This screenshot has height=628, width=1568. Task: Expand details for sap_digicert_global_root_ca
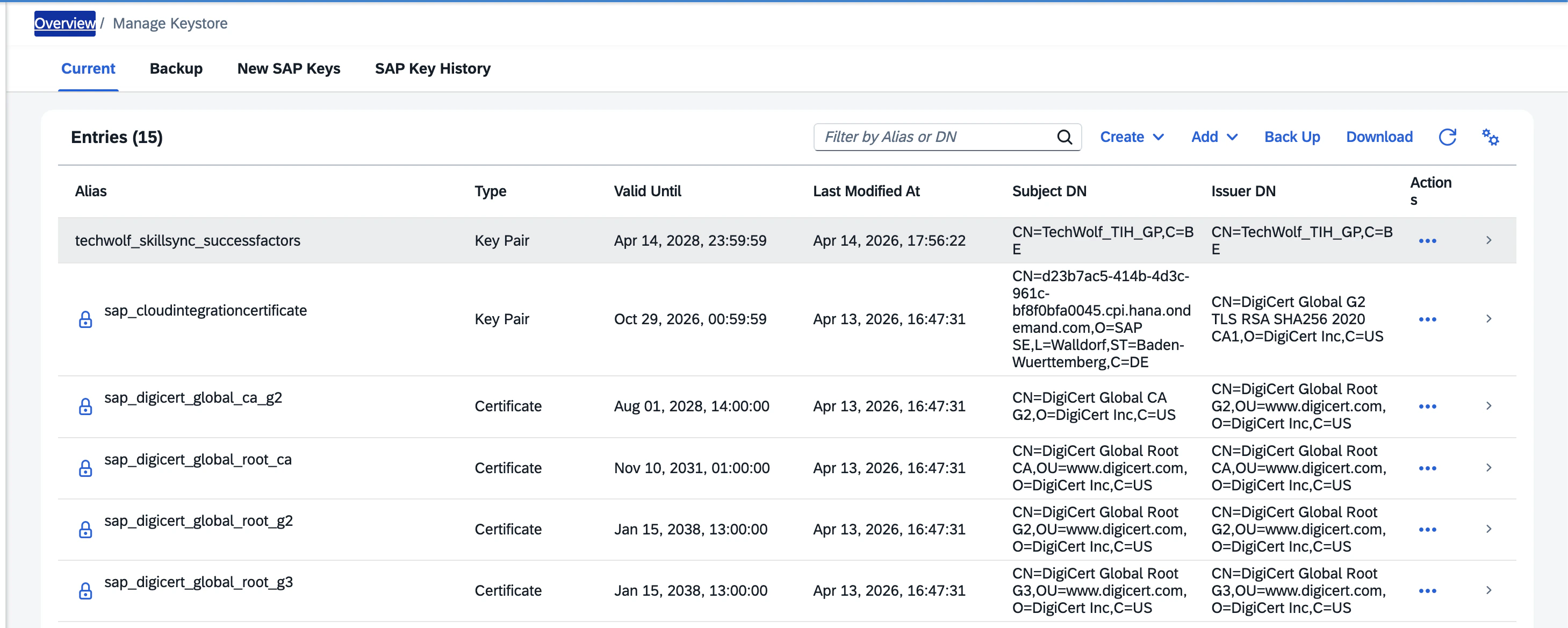[x=1489, y=467]
